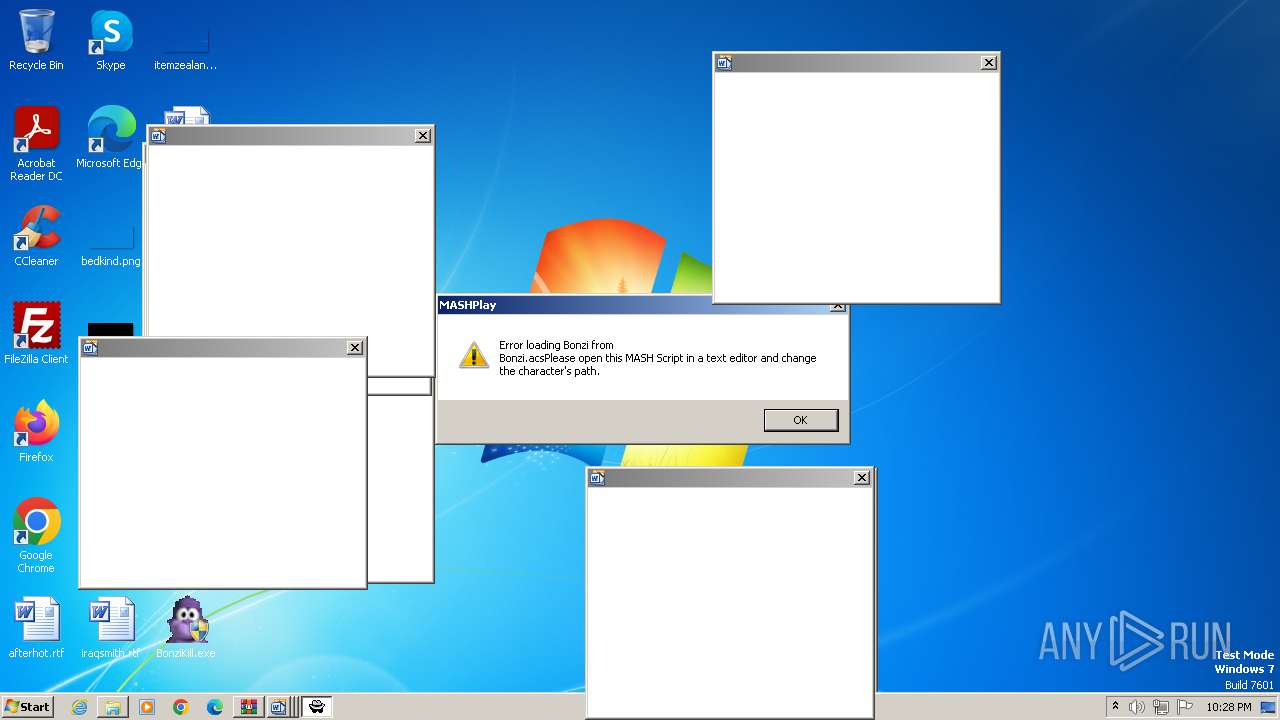The image size is (1280, 720).
Task: Open Acrobat Reader DC shortcut
Action: click(x=36, y=144)
